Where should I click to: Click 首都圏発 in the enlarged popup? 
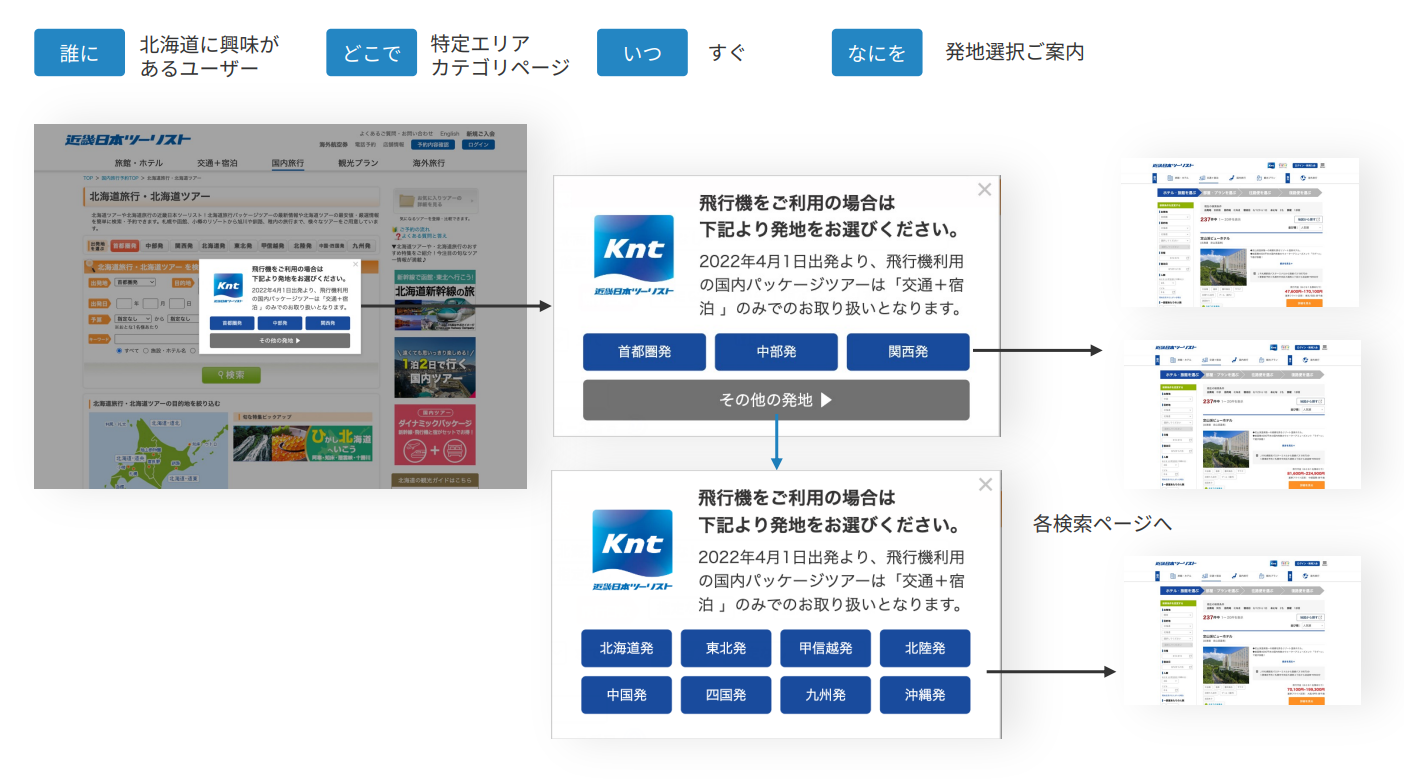644,352
